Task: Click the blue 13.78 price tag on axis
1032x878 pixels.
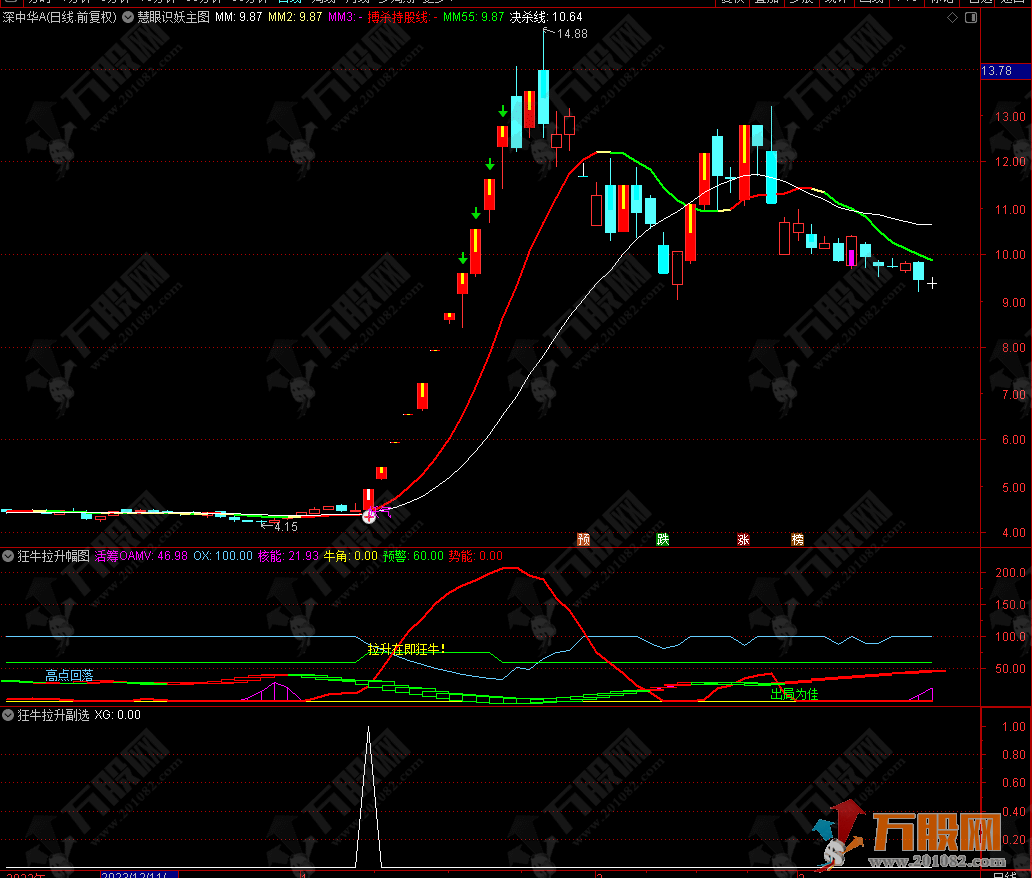Action: click(x=1005, y=70)
